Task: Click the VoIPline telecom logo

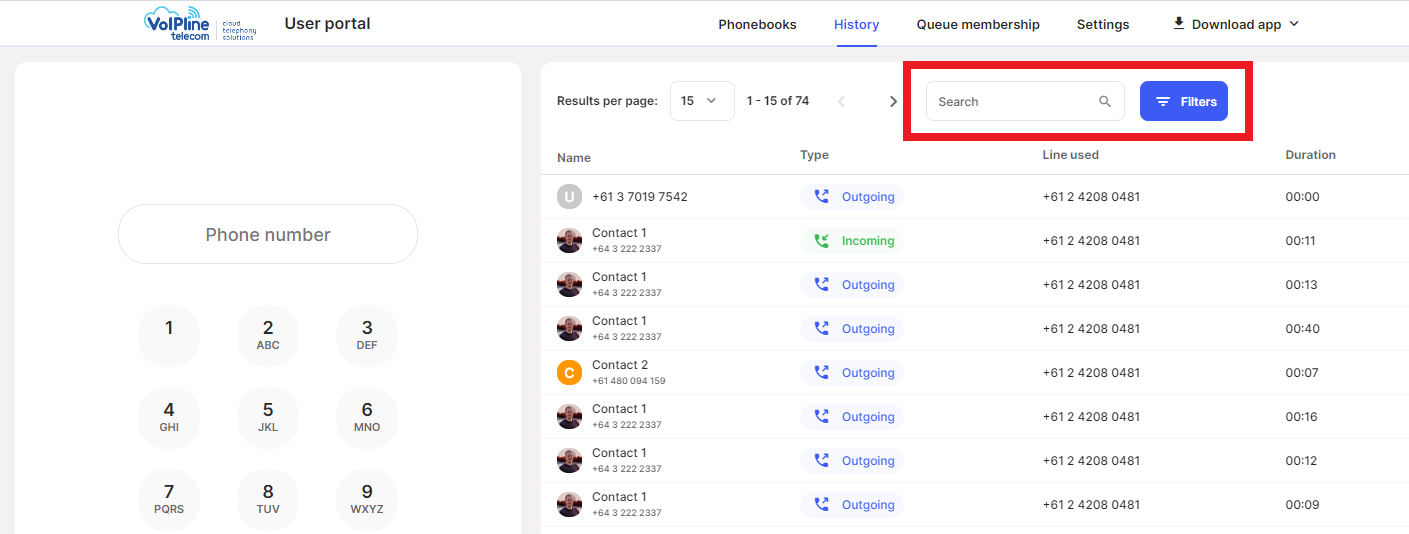Action: pyautogui.click(x=201, y=24)
